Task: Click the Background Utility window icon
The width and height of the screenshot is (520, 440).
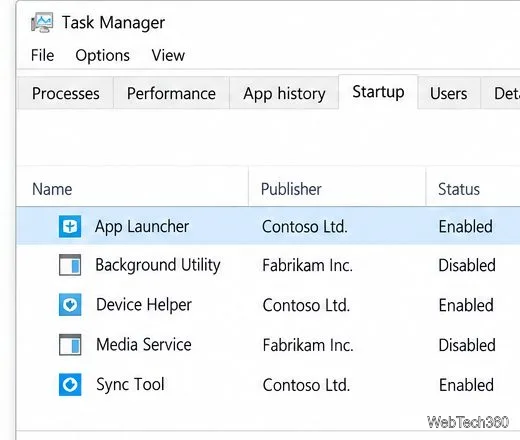Action: [70, 265]
